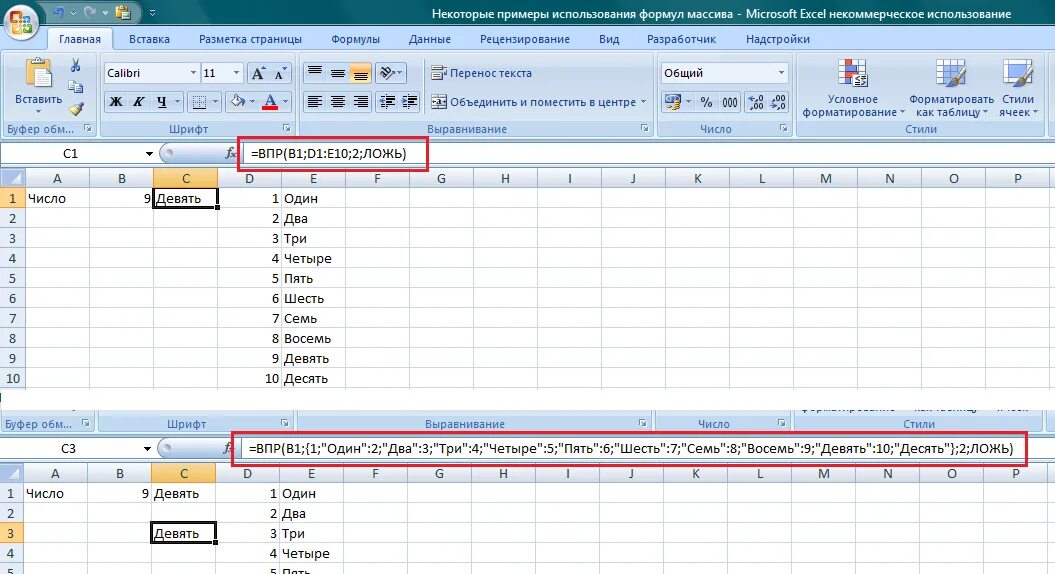Click the Decrease Decimal icon
Viewport: 1055px width, 574px height.
pyautogui.click(x=778, y=102)
